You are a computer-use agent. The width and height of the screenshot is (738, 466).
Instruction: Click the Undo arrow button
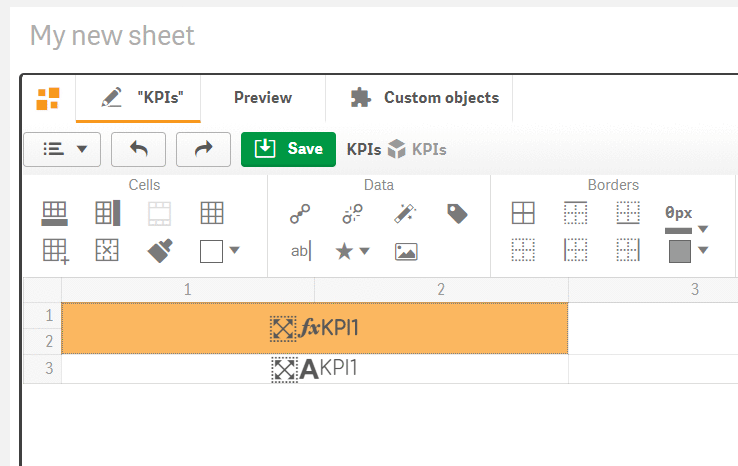[x=138, y=149]
